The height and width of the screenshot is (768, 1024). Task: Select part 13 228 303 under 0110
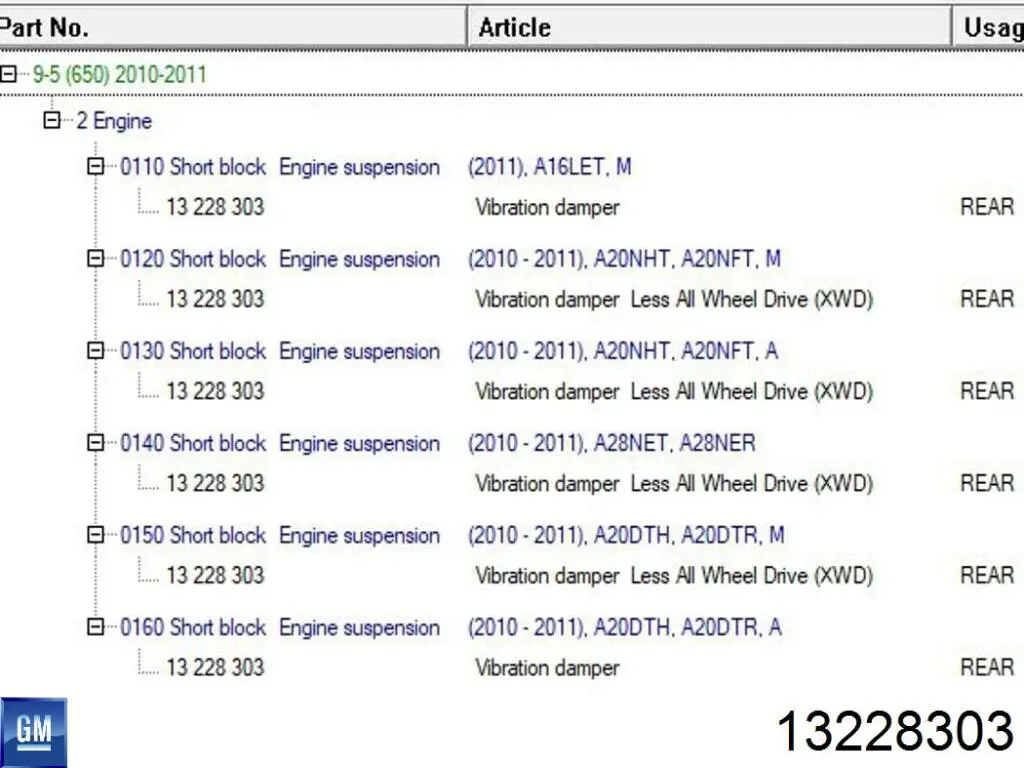click(x=216, y=207)
